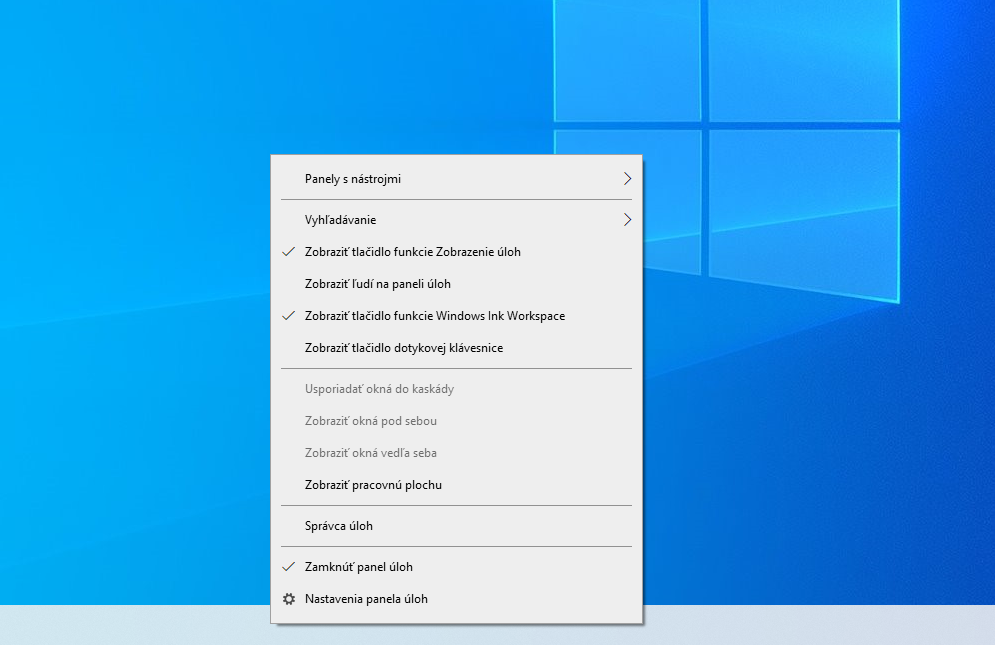Click the chevron beside Vyhľadávanie
Image resolution: width=995 pixels, height=645 pixels.
tap(627, 220)
